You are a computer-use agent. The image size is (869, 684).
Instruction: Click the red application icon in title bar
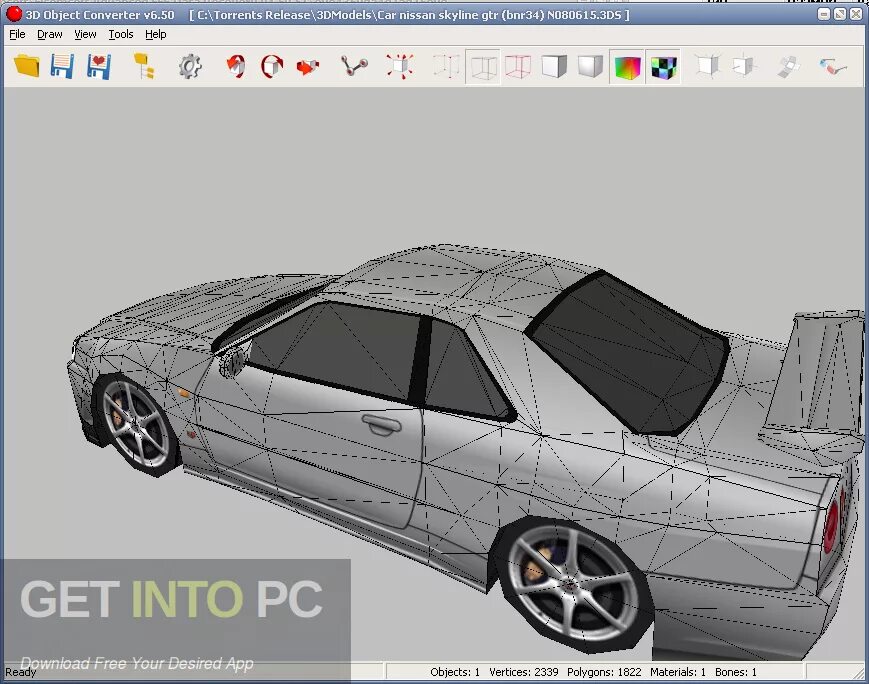(x=14, y=14)
